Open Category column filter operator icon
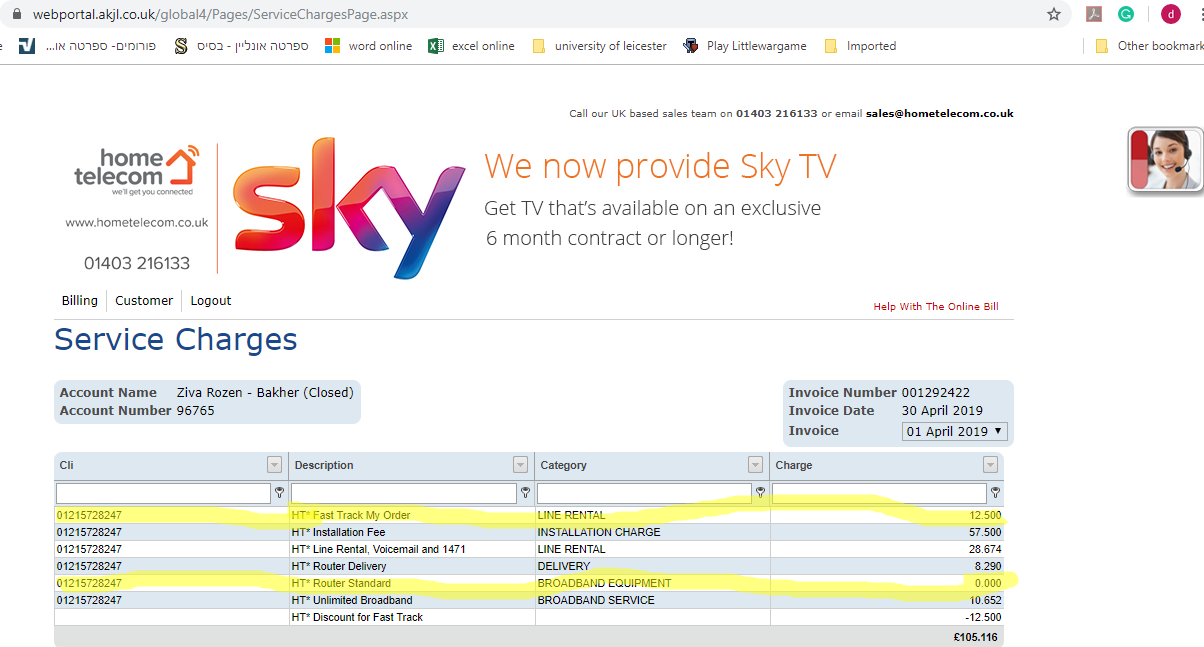1204x647 pixels. 760,492
